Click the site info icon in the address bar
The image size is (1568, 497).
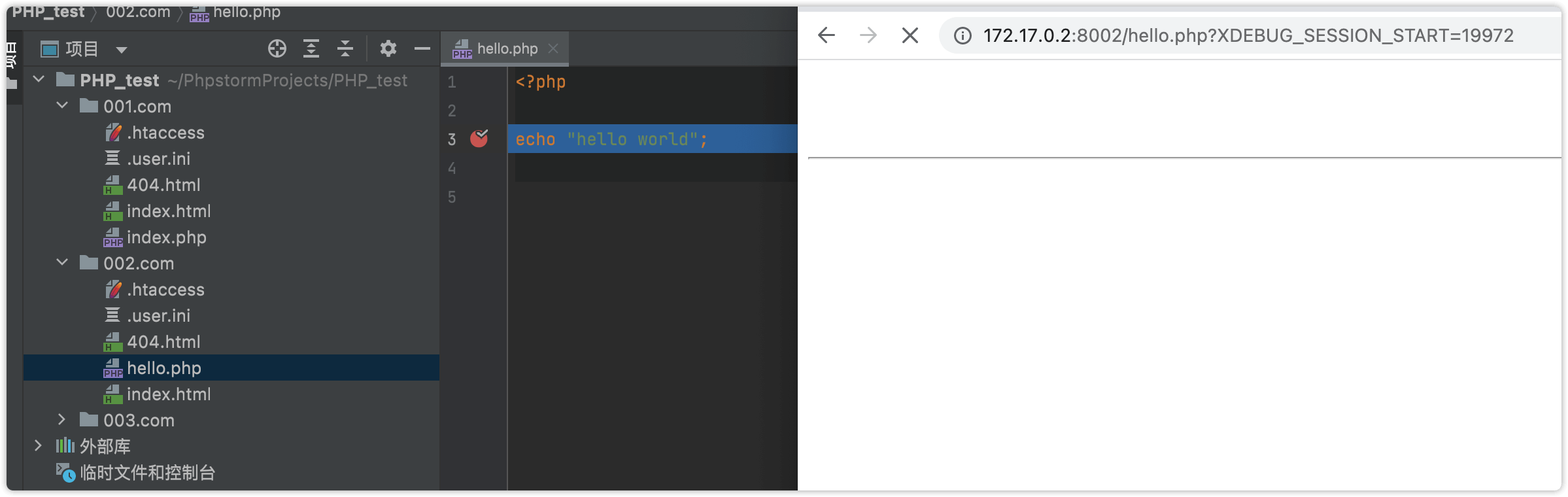click(963, 35)
